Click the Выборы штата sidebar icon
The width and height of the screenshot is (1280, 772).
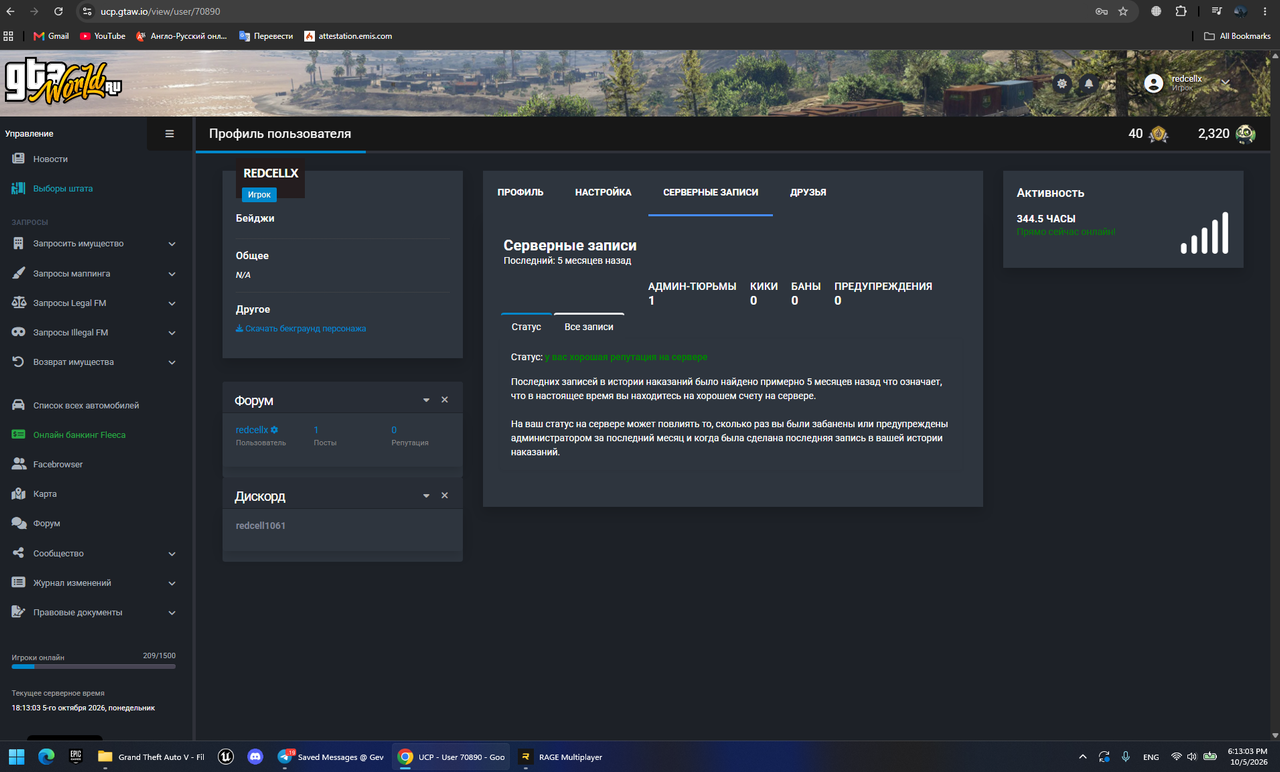click(18, 188)
